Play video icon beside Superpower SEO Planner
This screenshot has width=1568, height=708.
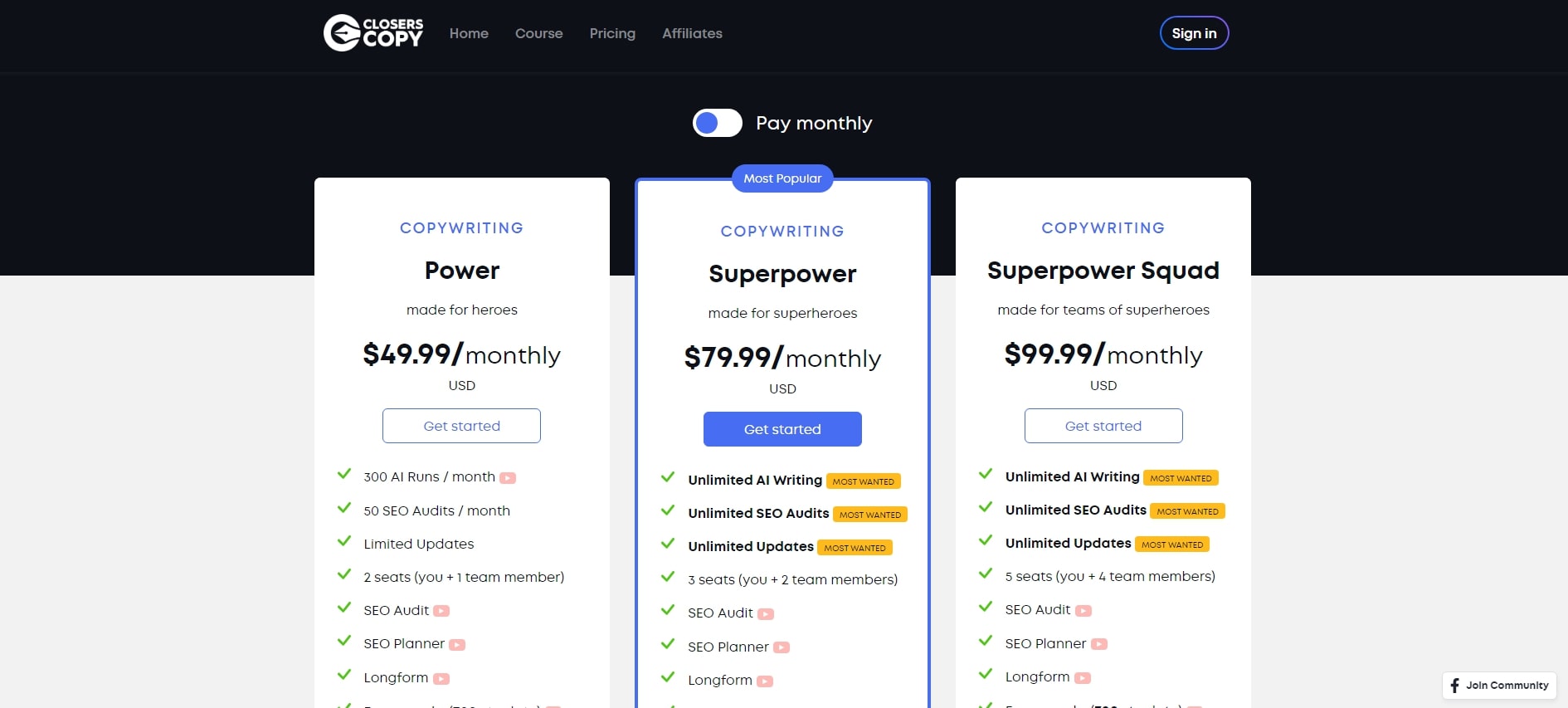point(782,647)
